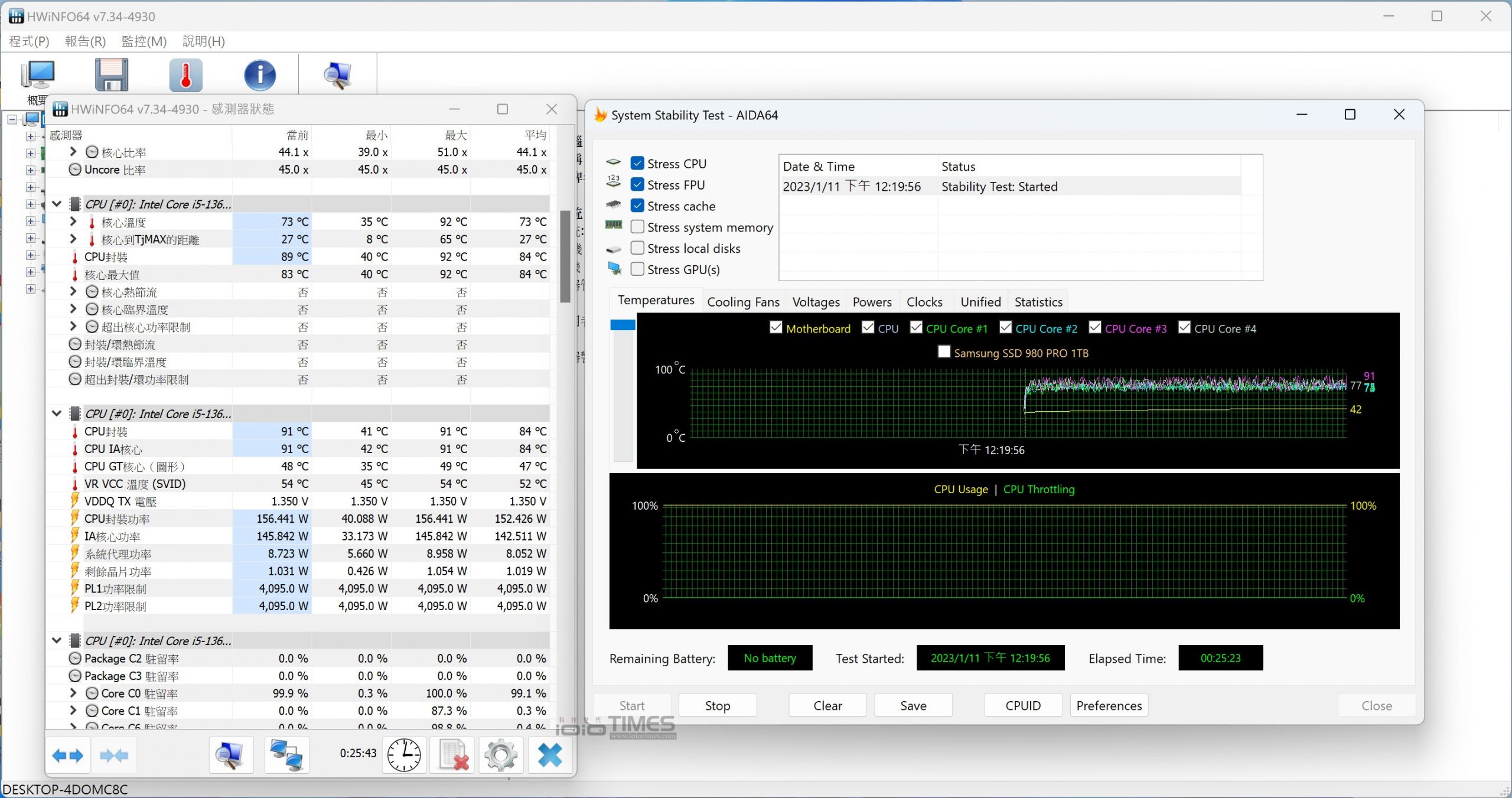The width and height of the screenshot is (1512, 798).
Task: Enable Samsung SSD 980 PRO graph checkbox
Action: (x=944, y=352)
